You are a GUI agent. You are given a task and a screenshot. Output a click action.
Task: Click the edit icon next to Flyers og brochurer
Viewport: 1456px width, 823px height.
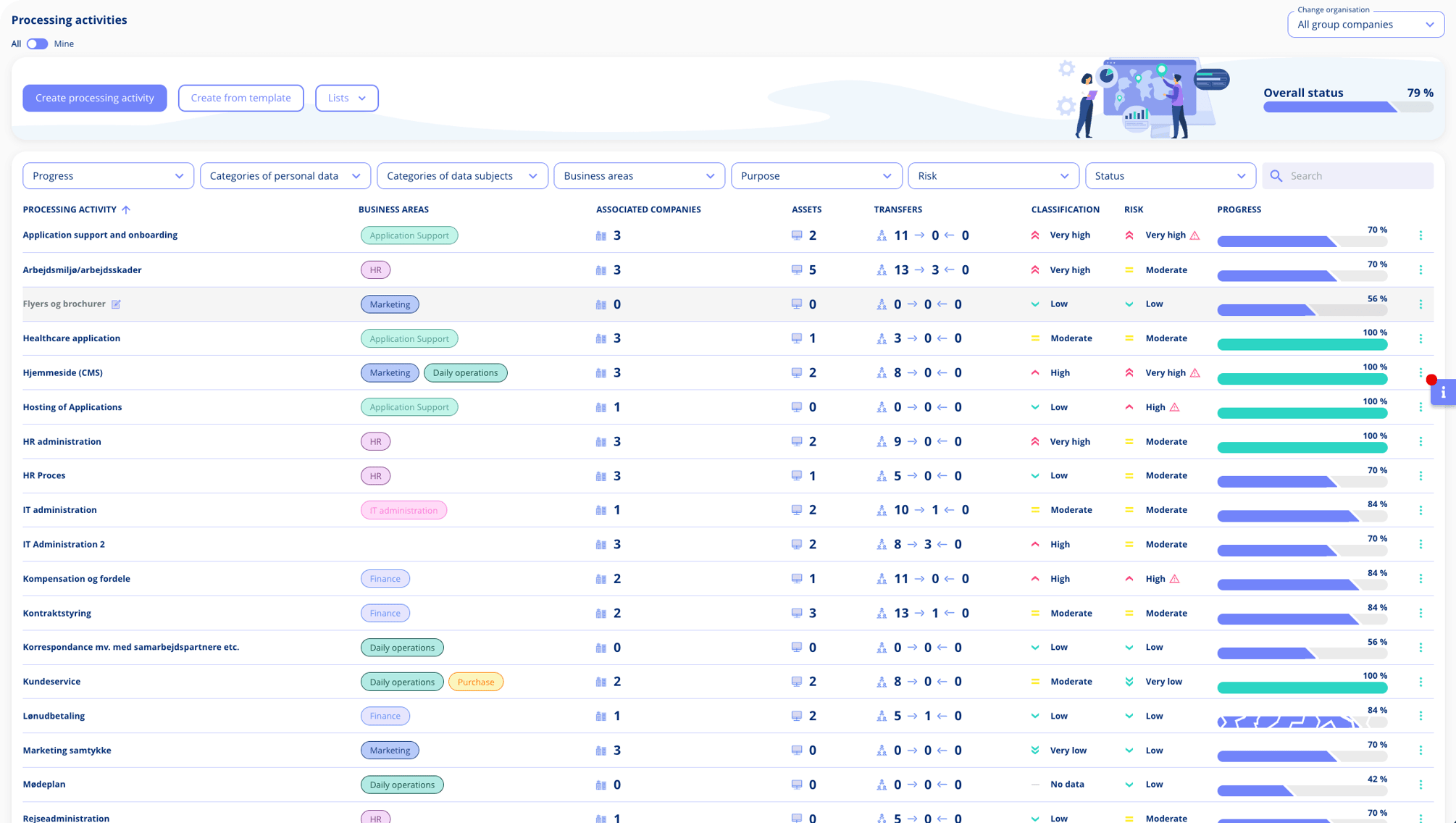point(116,304)
